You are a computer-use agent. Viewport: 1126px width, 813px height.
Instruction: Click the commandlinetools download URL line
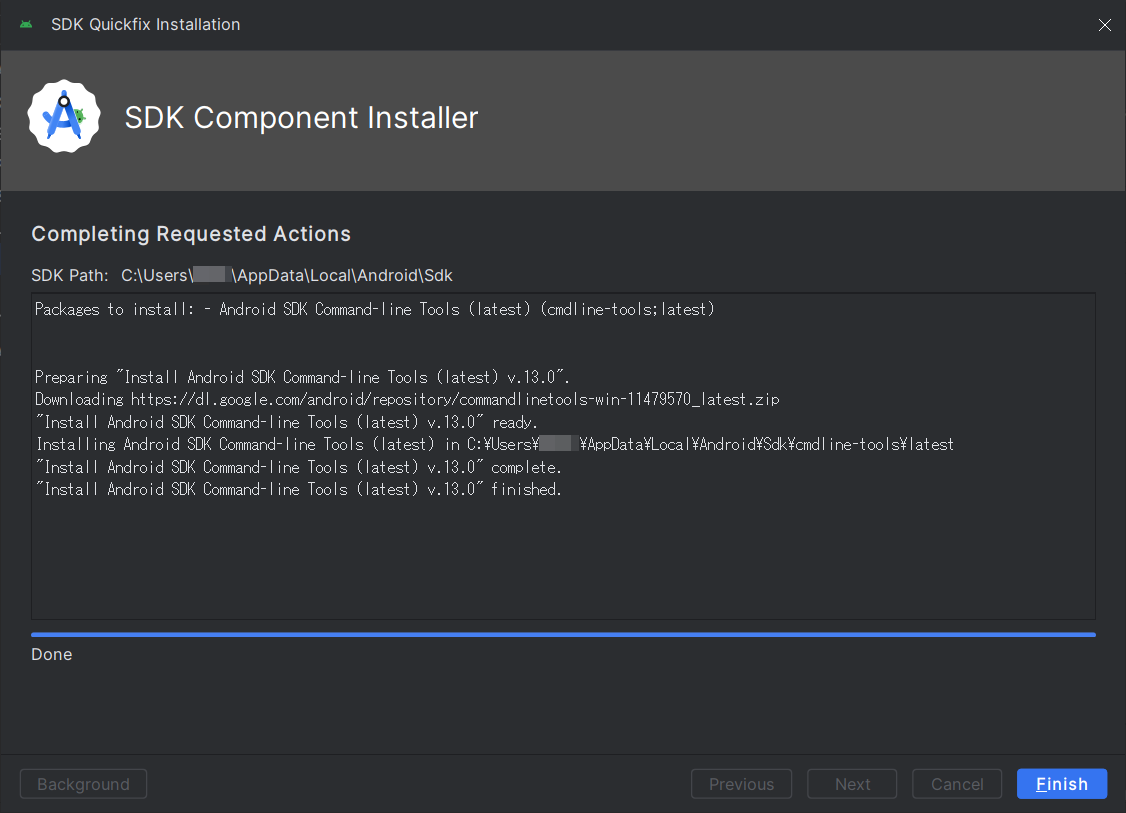[407, 399]
